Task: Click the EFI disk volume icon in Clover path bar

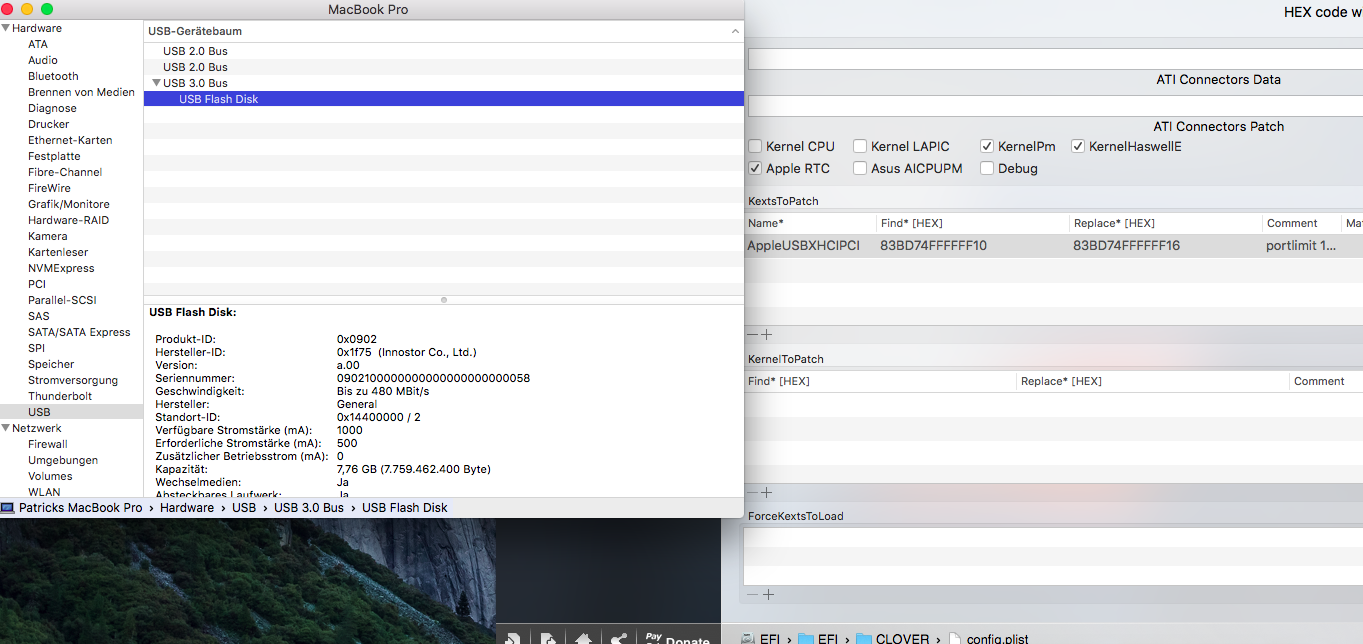Action: [x=748, y=639]
